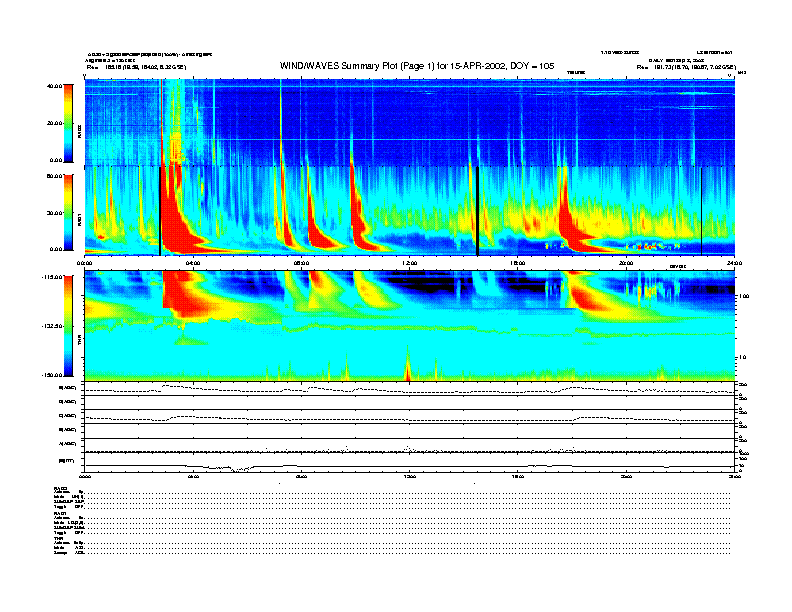Click the RAD2 color scale bar

68,123
